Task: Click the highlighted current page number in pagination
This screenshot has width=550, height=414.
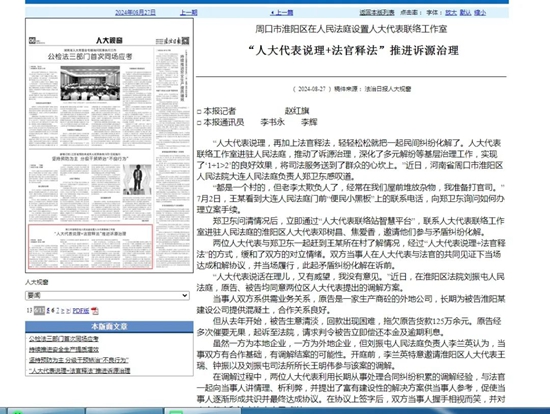Action: (x=39, y=310)
